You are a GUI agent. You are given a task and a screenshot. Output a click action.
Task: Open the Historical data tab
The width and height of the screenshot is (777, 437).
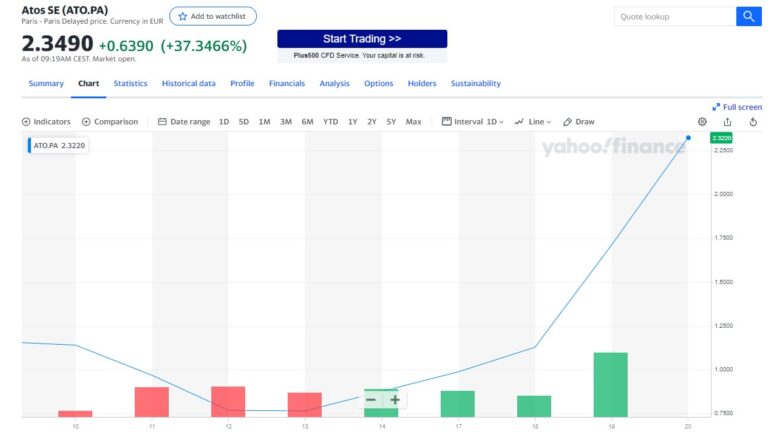click(189, 83)
